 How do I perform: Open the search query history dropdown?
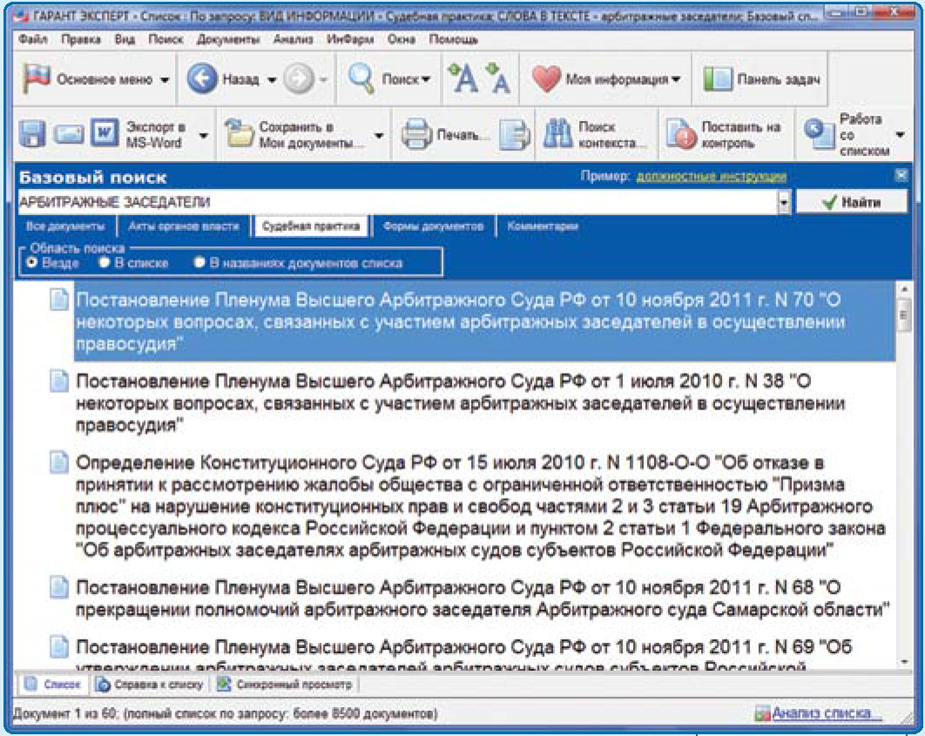tap(785, 202)
